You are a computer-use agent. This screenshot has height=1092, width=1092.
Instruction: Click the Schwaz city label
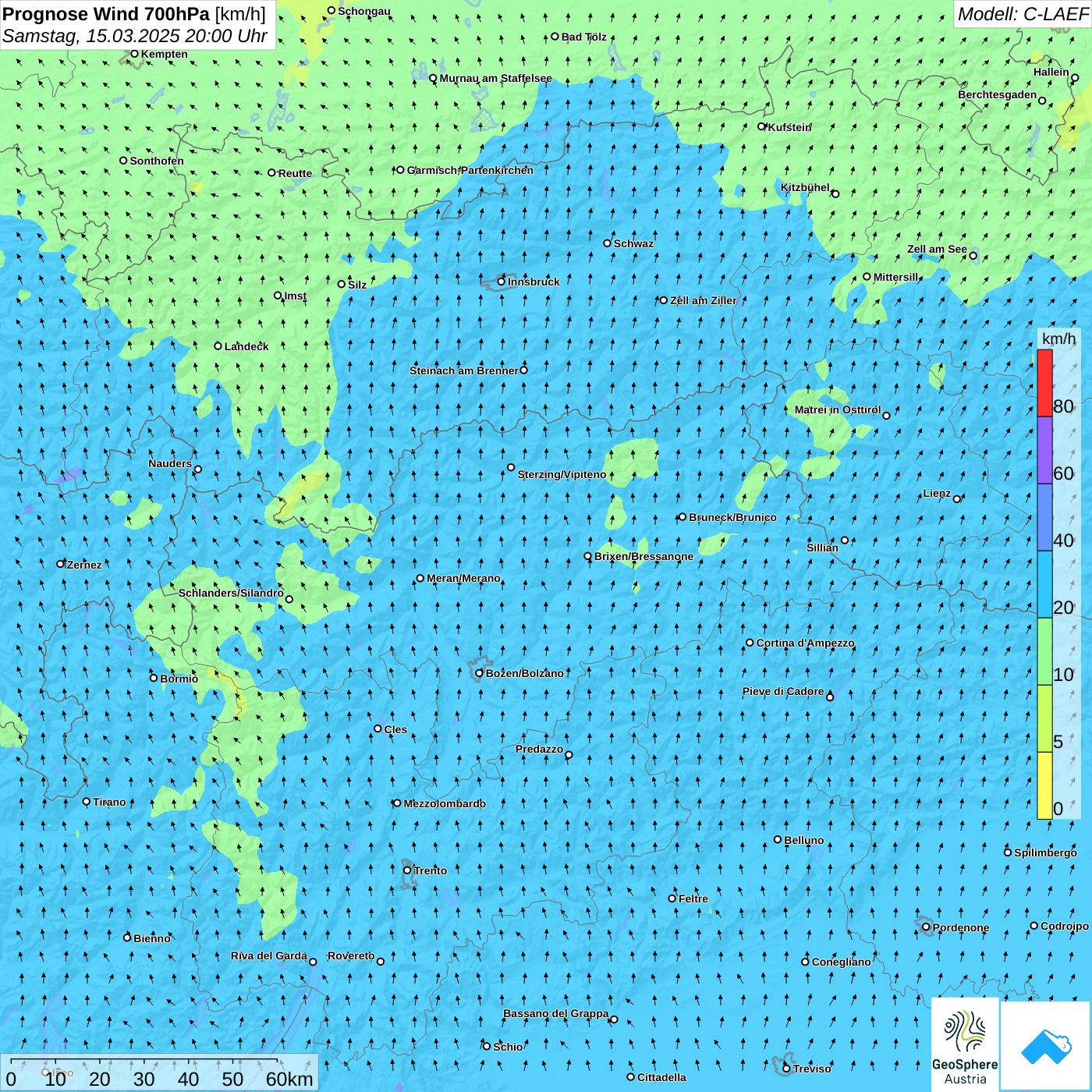click(x=633, y=243)
